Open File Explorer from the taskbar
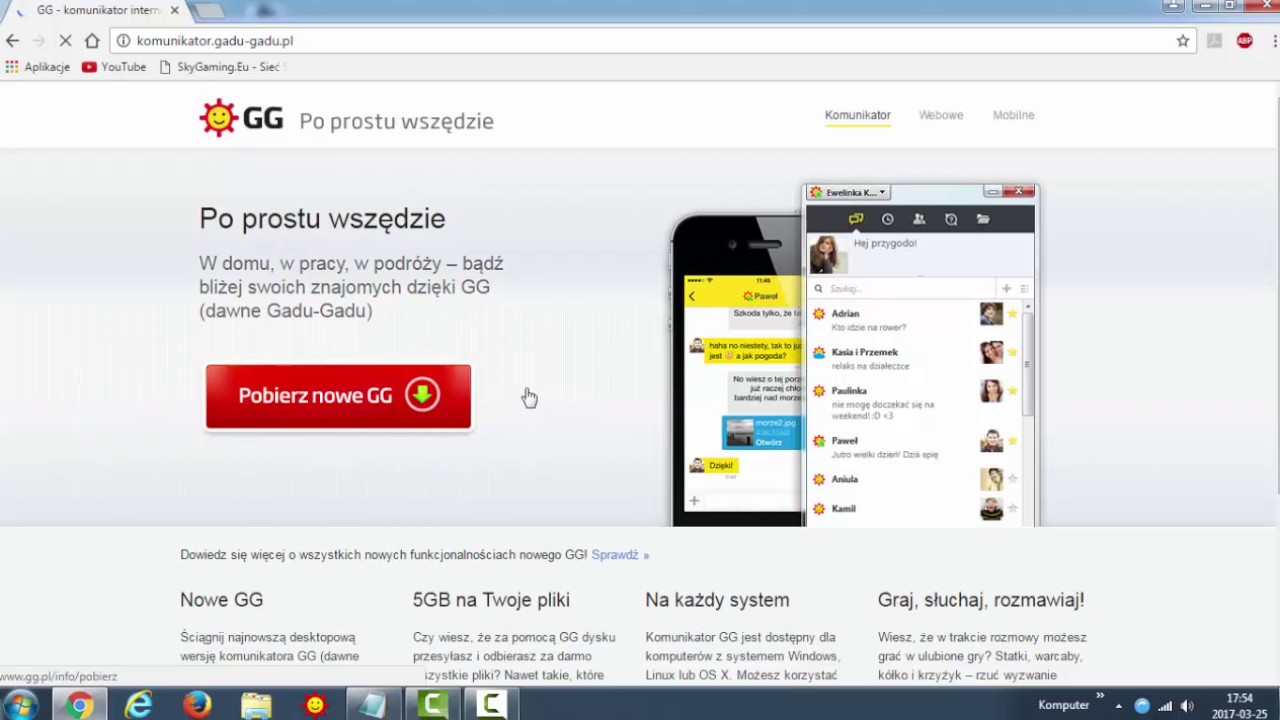Image resolution: width=1280 pixels, height=720 pixels. pyautogui.click(x=256, y=705)
